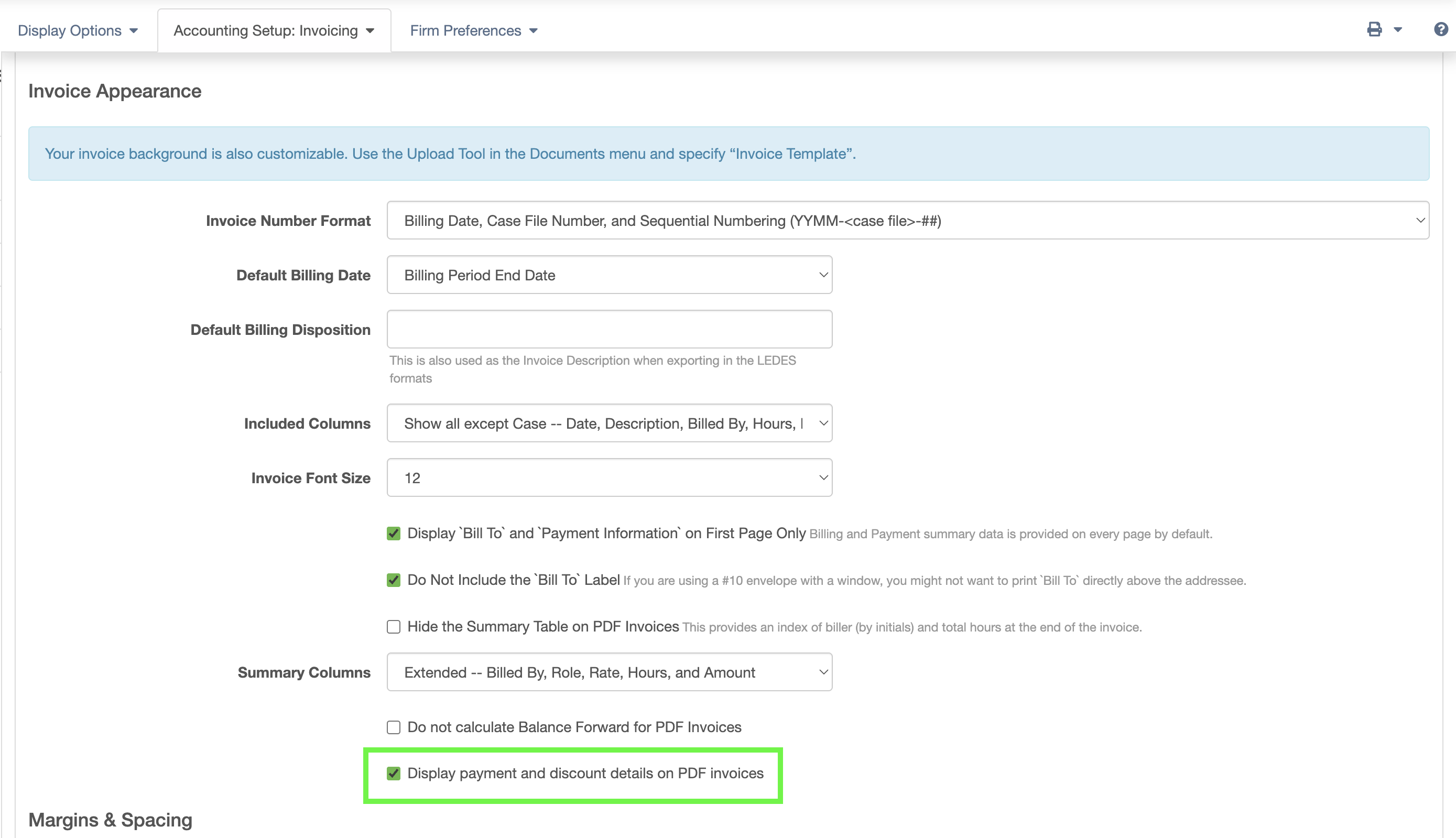Click the Default Billing Disposition field
The width and height of the screenshot is (1456, 838).
click(x=610, y=329)
